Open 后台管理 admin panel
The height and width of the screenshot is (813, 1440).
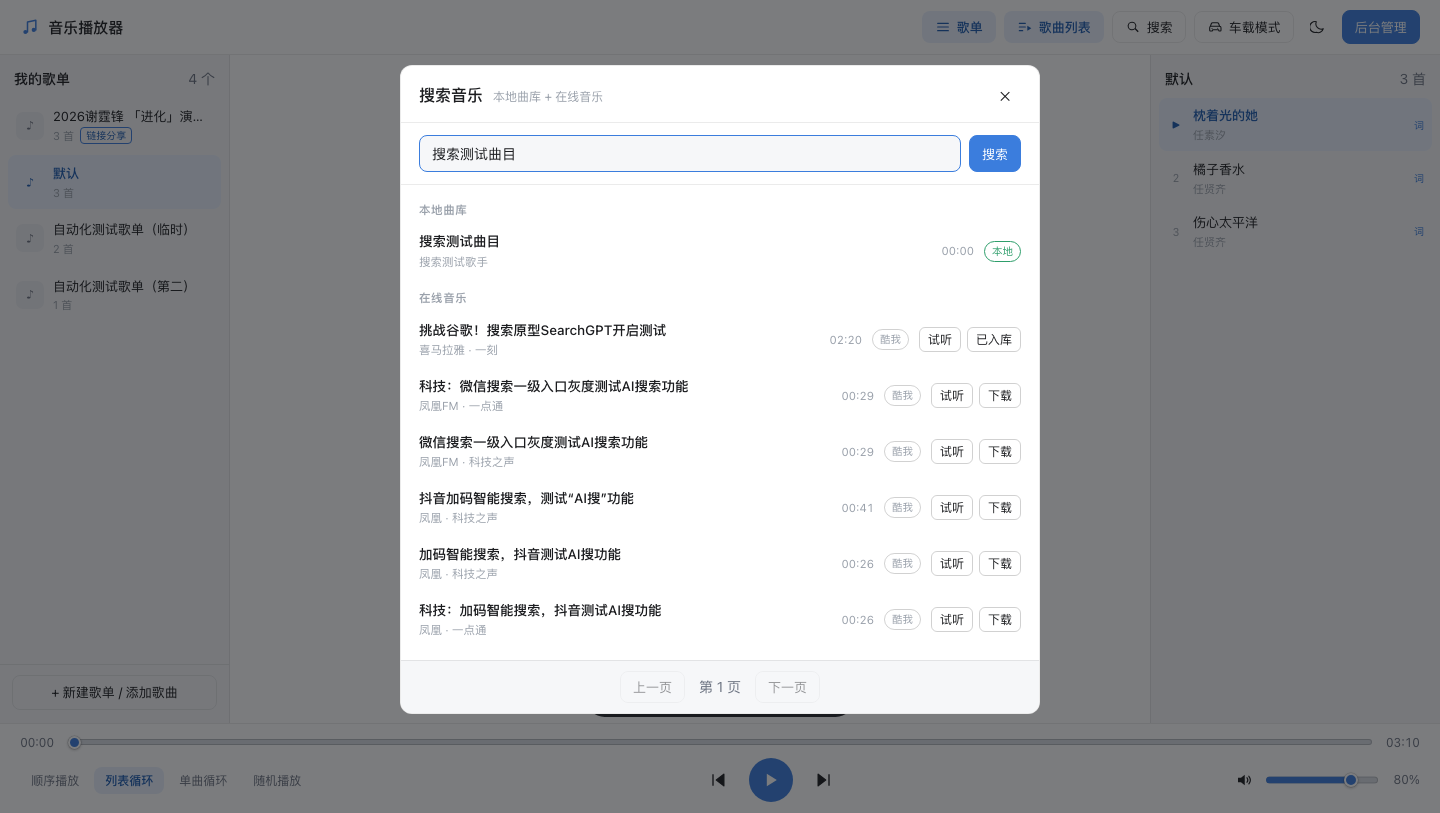click(1381, 27)
